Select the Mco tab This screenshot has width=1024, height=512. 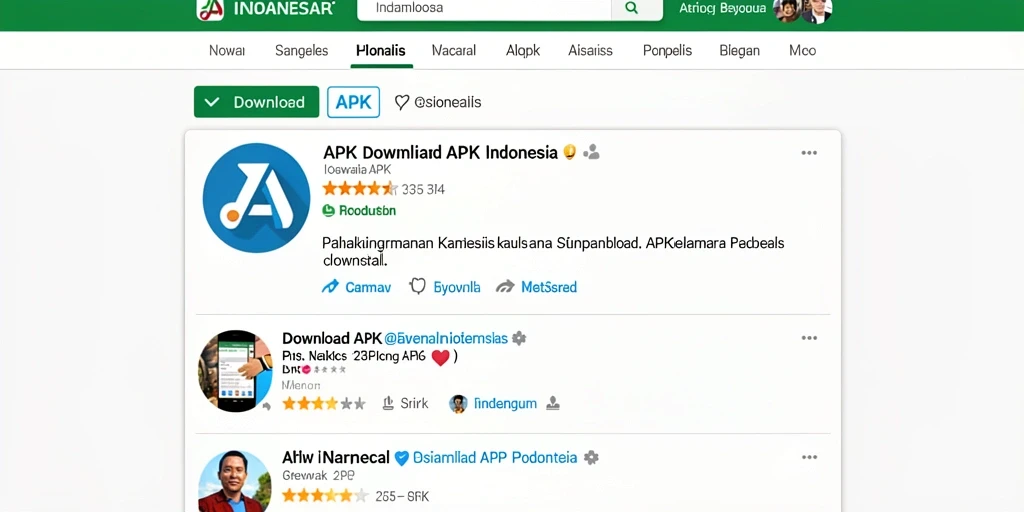(802, 50)
